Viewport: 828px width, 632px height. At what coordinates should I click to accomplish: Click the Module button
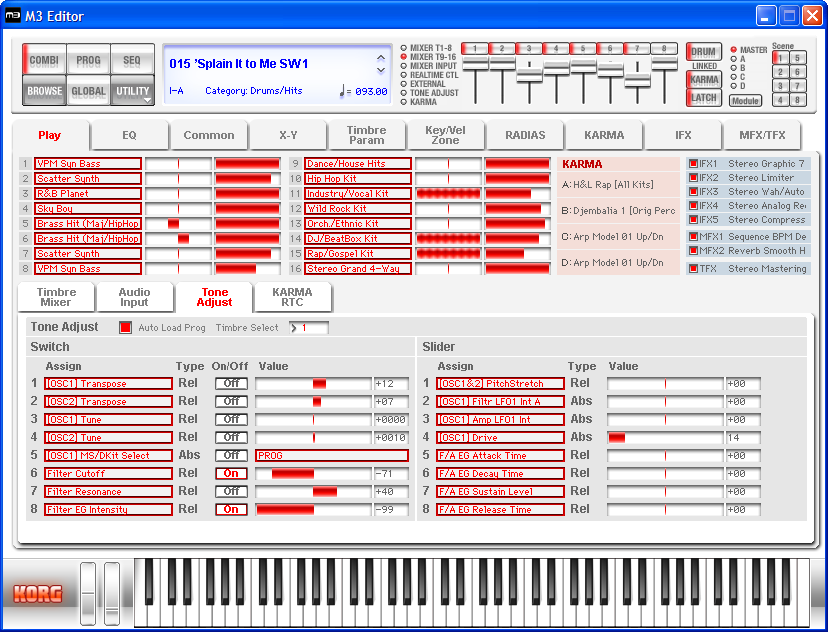745,100
